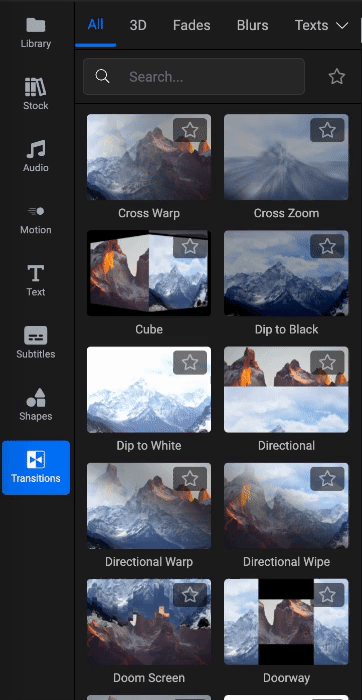Screen dimensions: 362x700
Task: Select the Doorway transition thumbnail
Action: (286, 622)
